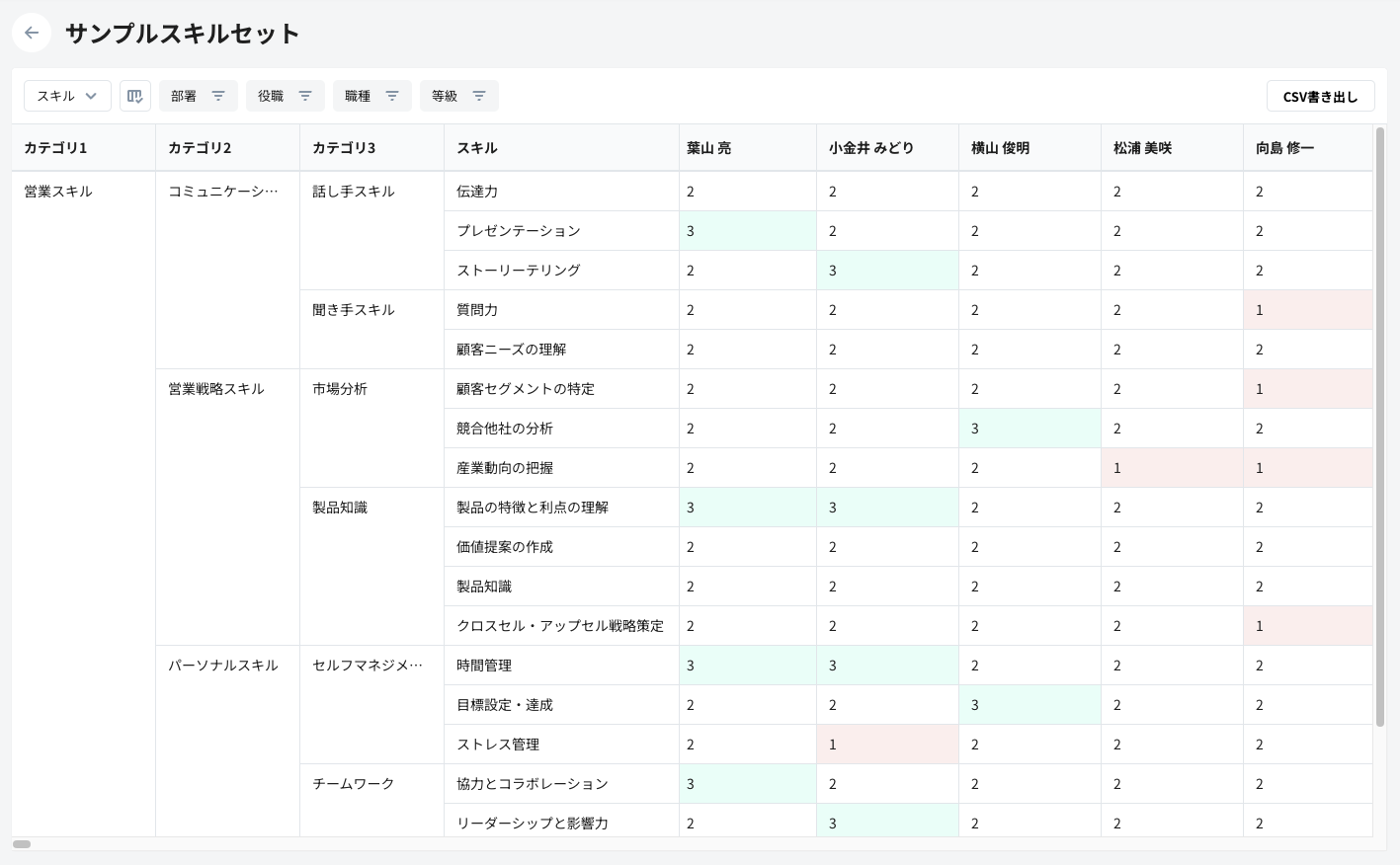Viewport: 1400px width, 865px height.
Task: Select the スキル column header
Action: (x=477, y=148)
